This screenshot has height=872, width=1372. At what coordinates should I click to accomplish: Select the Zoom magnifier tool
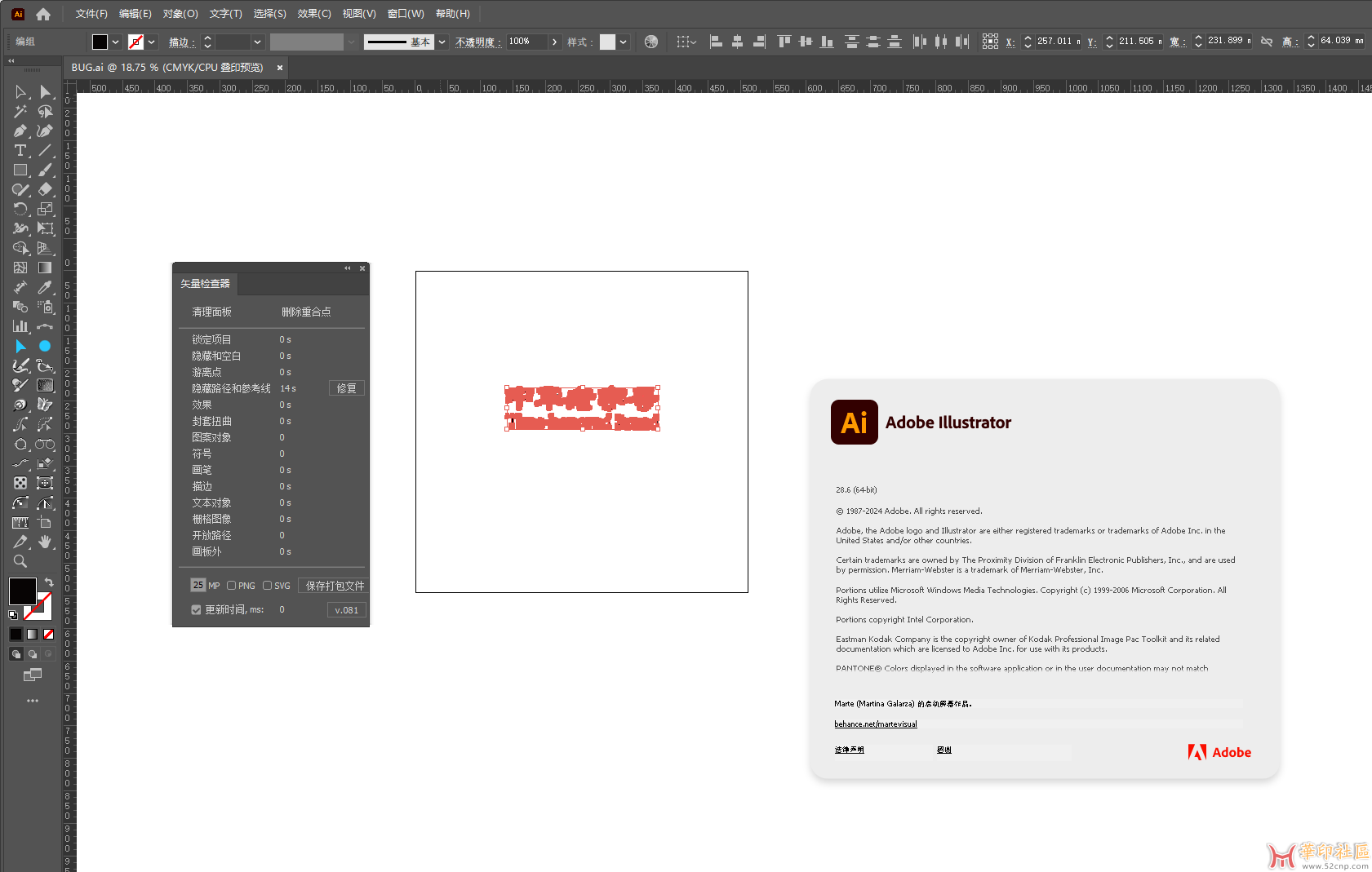tap(20, 561)
